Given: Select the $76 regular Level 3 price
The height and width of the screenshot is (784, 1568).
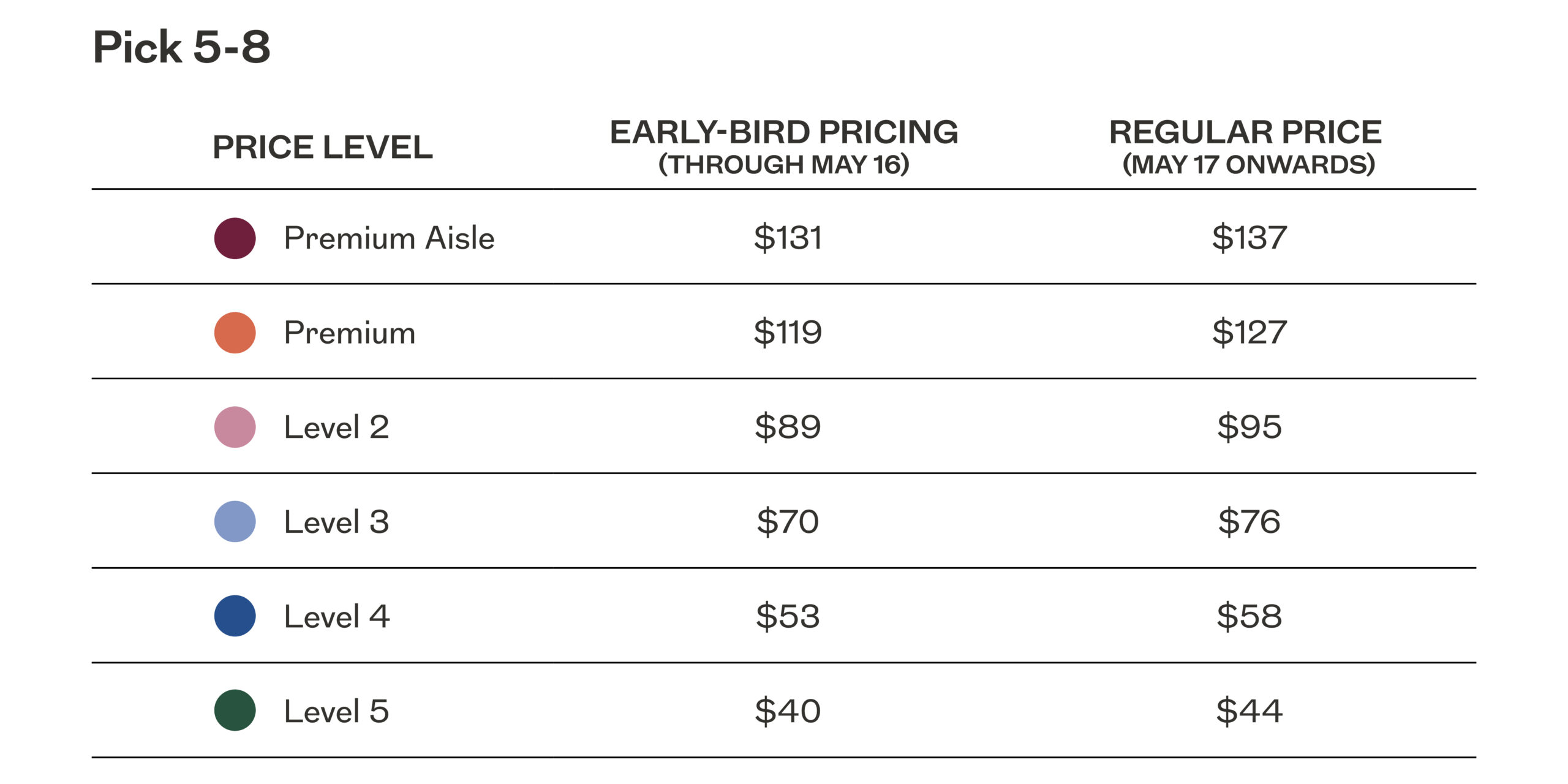Looking at the screenshot, I should 1249,522.
